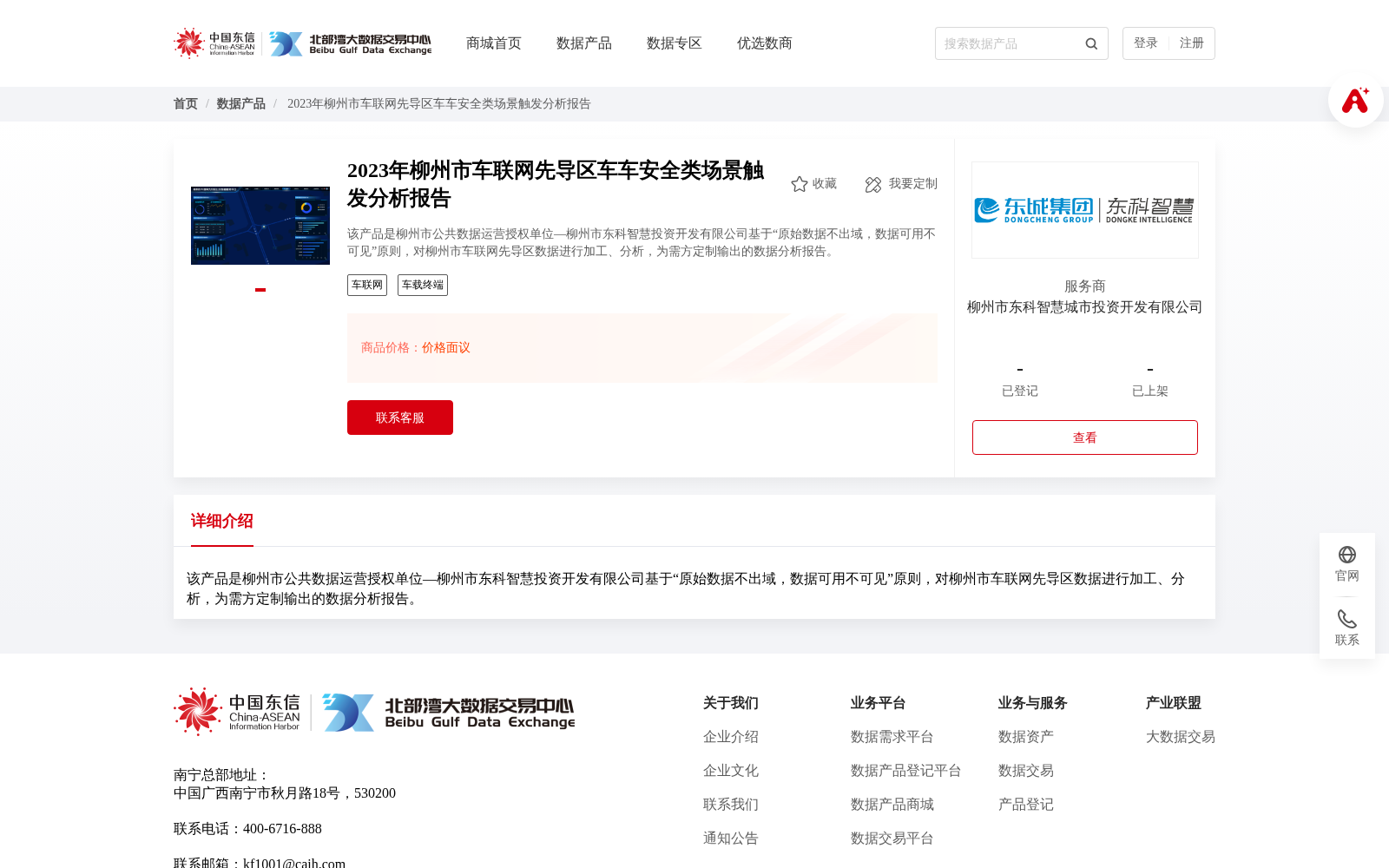The image size is (1389, 868).
Task: Click the 东城集团 provider logo
Action: pyautogui.click(x=1085, y=210)
